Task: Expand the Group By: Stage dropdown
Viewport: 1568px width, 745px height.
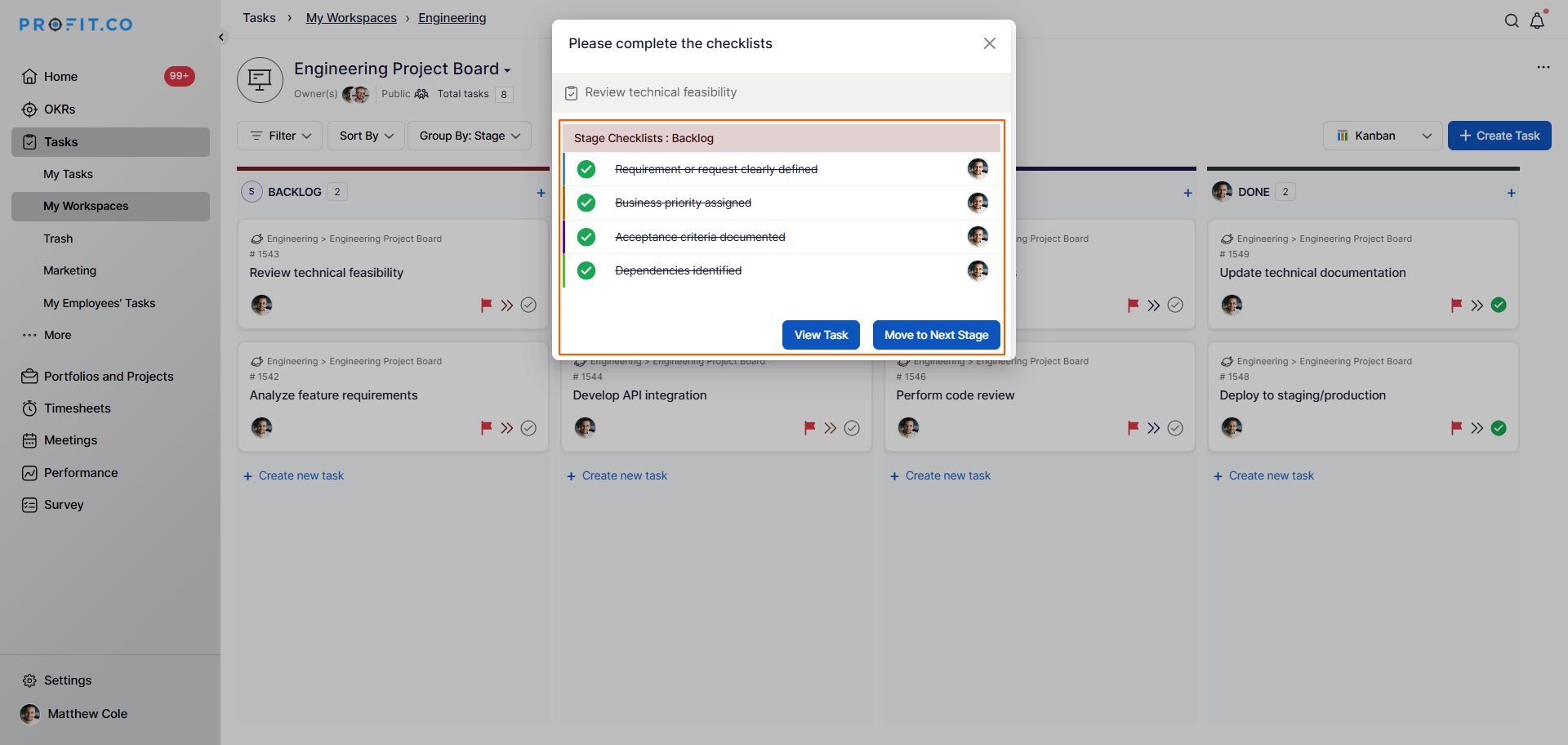Action: 470,136
